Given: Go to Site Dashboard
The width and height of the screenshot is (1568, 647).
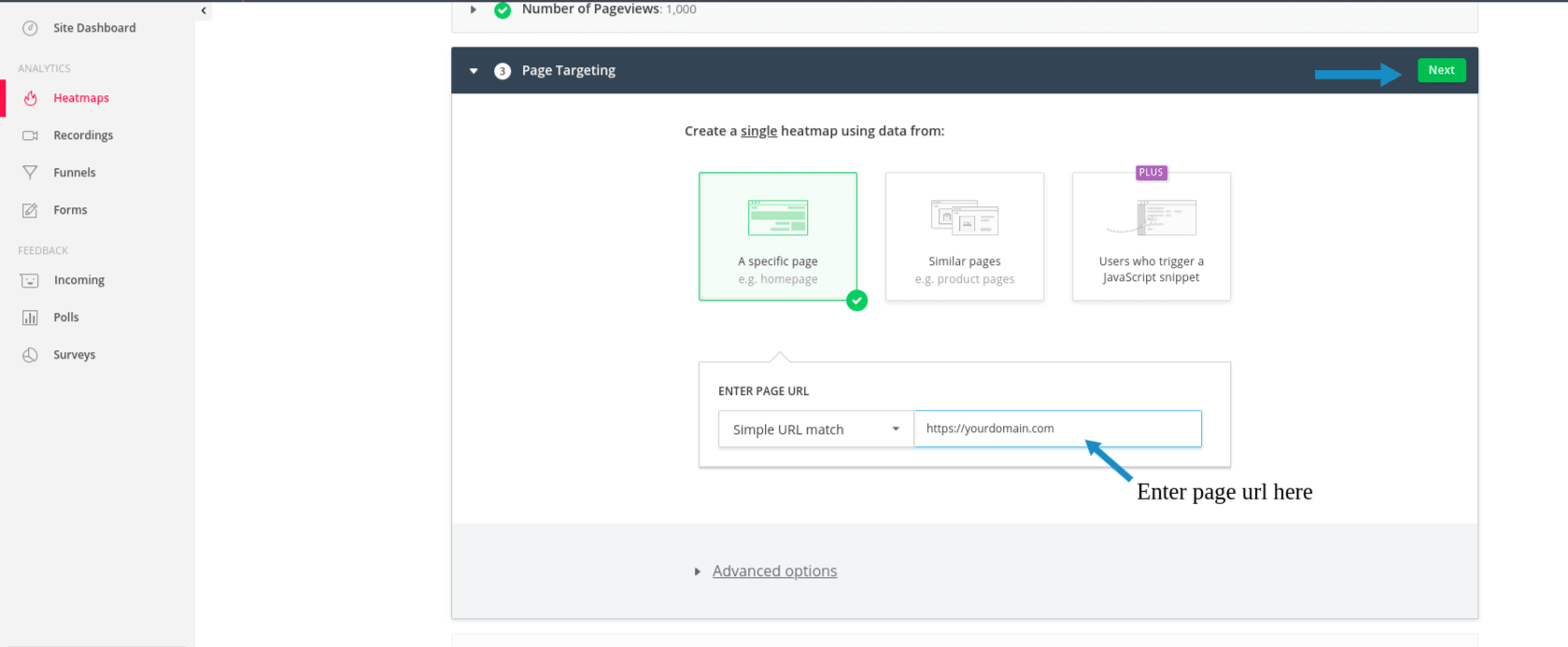Looking at the screenshot, I should 94,28.
